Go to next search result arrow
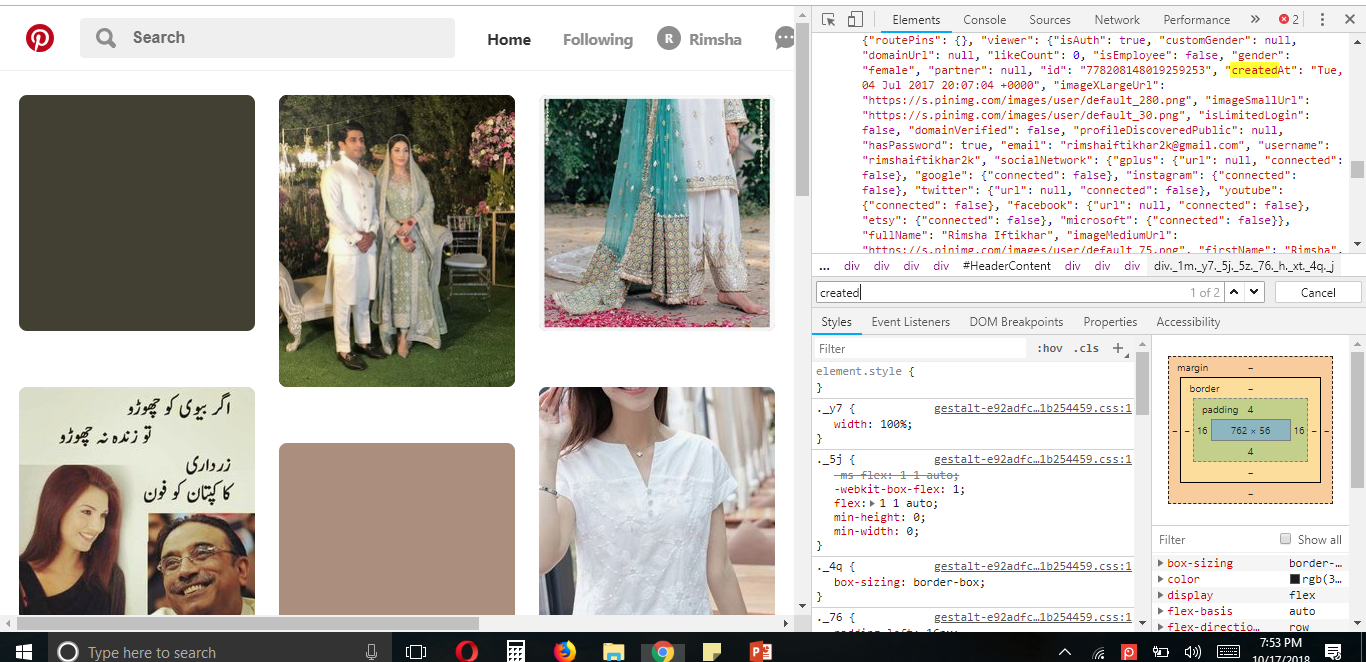 [x=1255, y=292]
